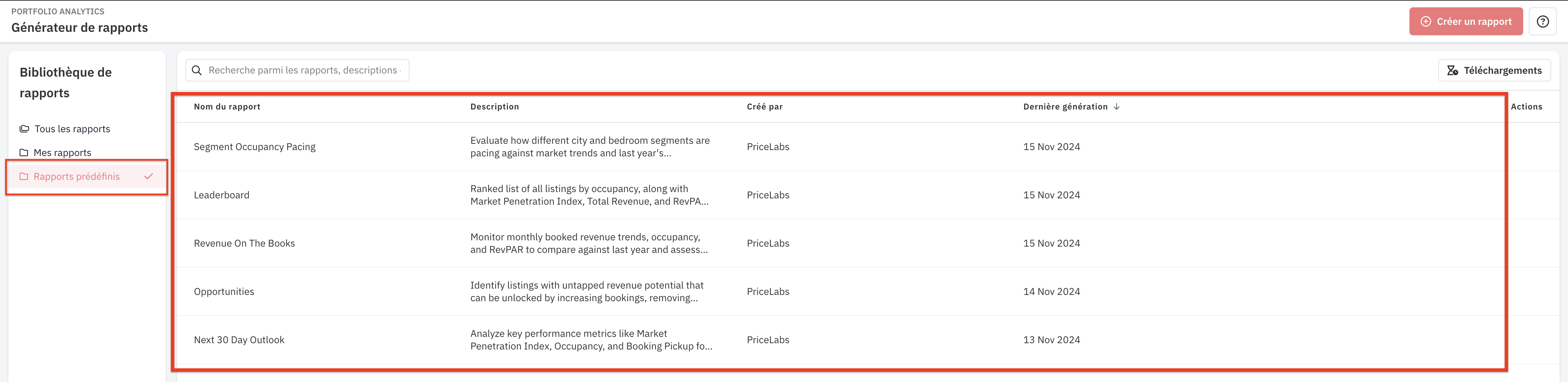Viewport: 1568px width, 382px height.
Task: Click the Segment Occupancy Pacing description text
Action: click(x=590, y=147)
